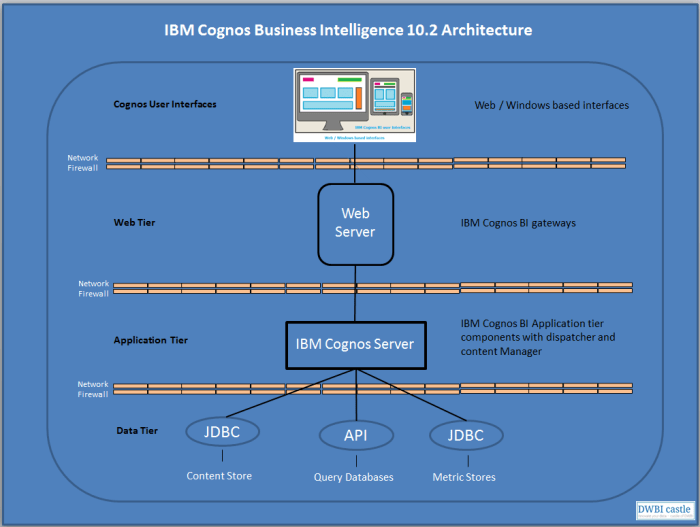Click the Application Tier label
The image size is (700, 527).
tap(151, 341)
